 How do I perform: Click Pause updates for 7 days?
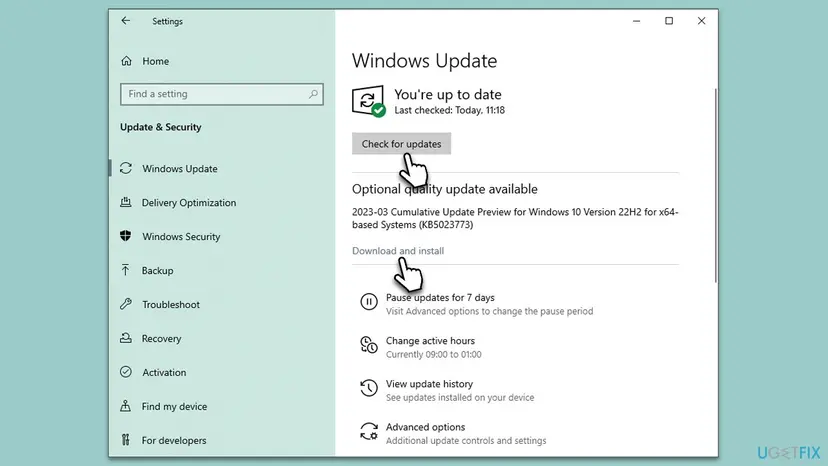pos(440,297)
